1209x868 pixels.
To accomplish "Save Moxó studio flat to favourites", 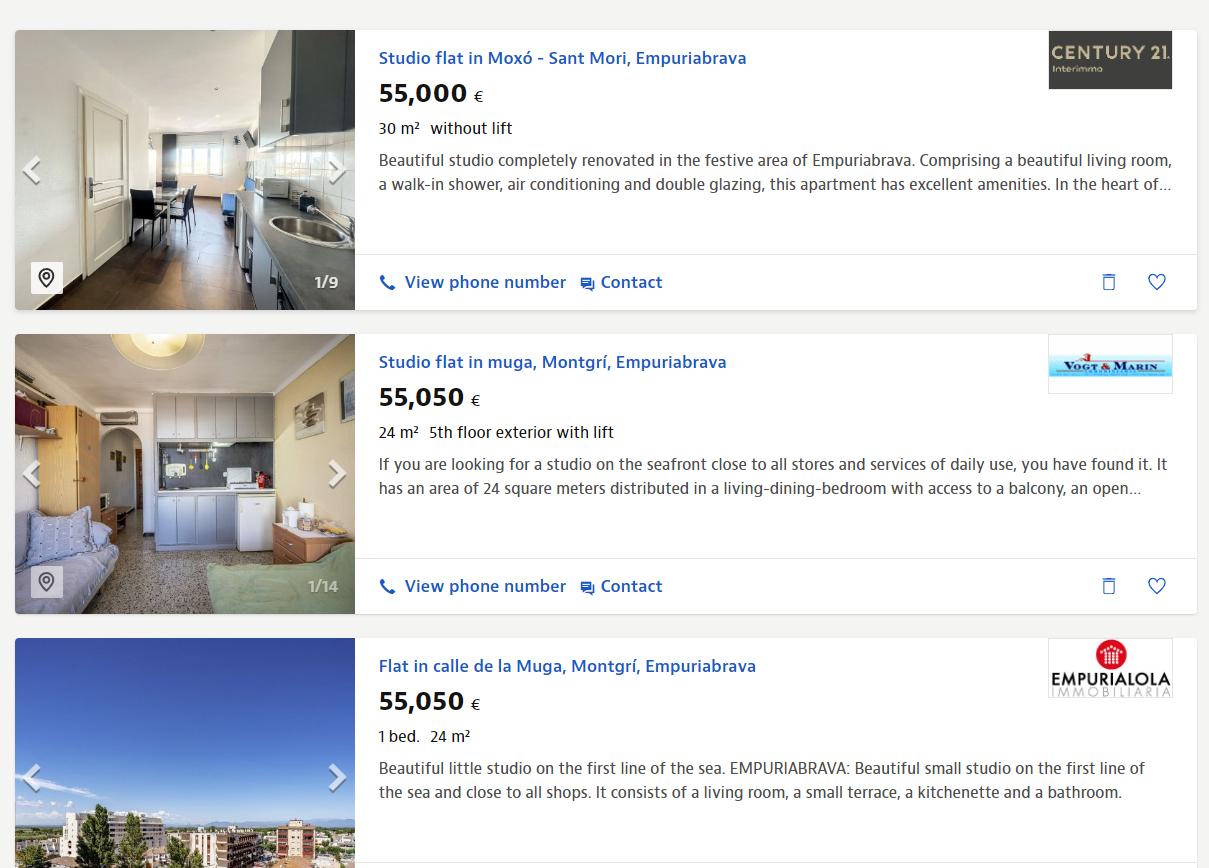I will tap(1156, 282).
